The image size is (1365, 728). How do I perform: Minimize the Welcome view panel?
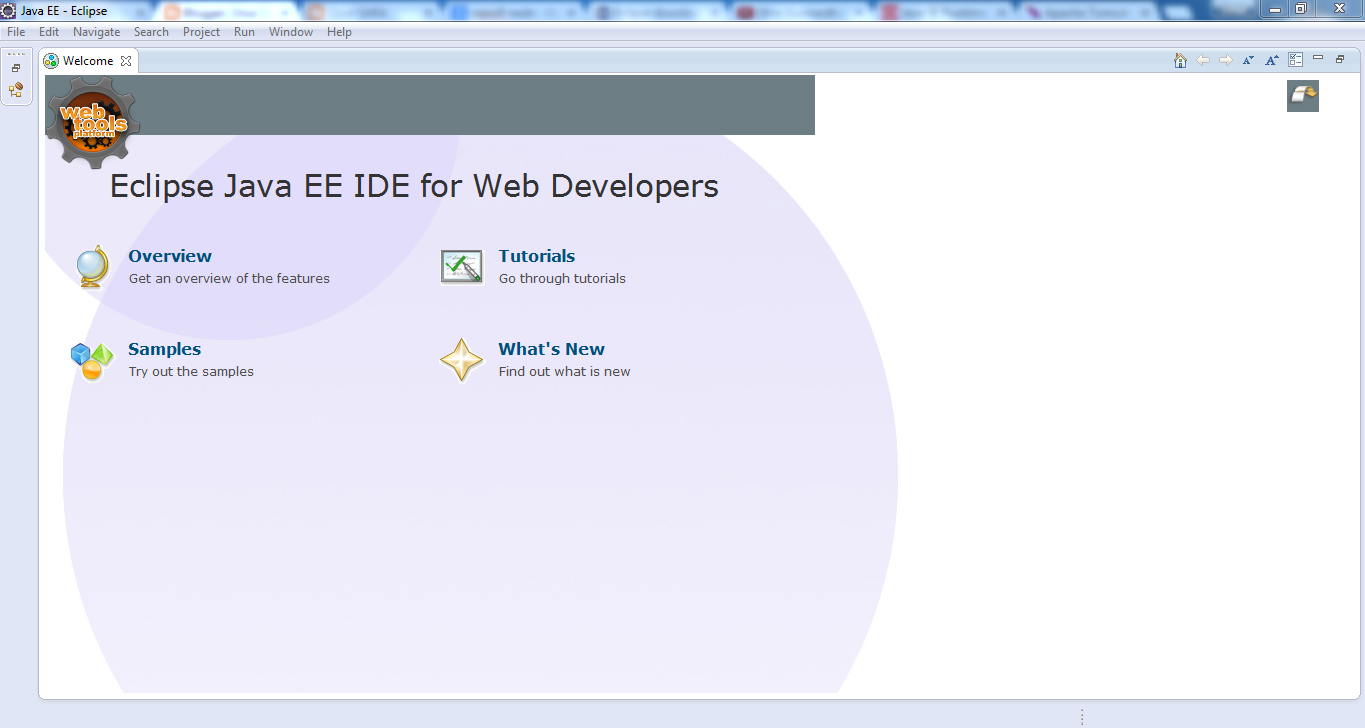point(1318,58)
